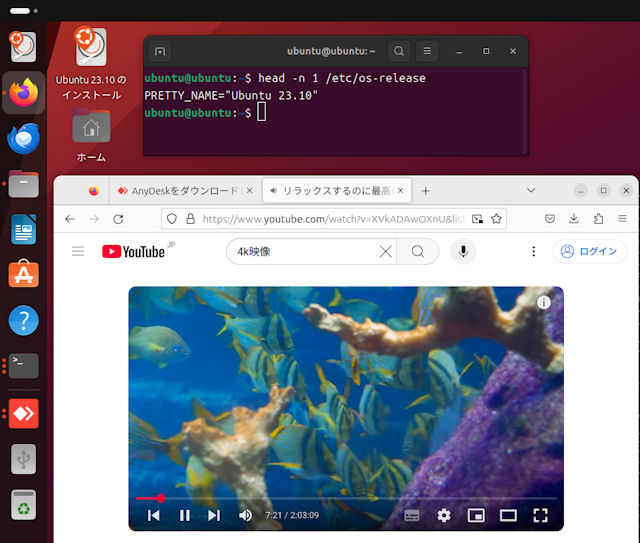Select the Home folder desktop icon
This screenshot has width=640, height=543.
click(x=91, y=135)
